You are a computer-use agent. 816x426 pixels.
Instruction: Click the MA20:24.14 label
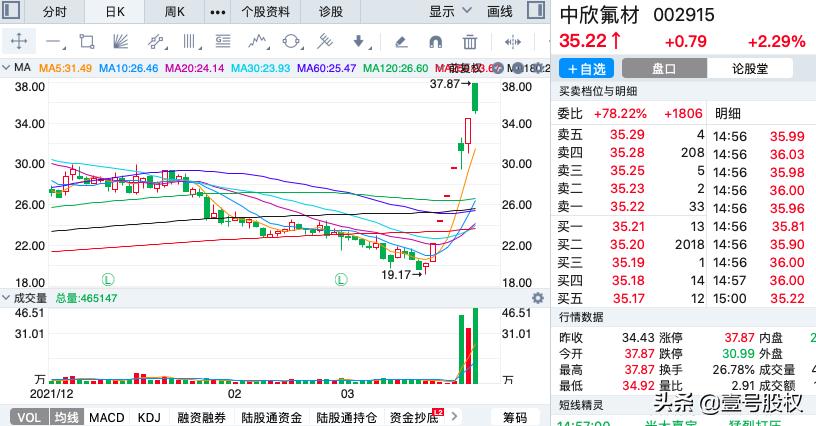click(x=194, y=68)
